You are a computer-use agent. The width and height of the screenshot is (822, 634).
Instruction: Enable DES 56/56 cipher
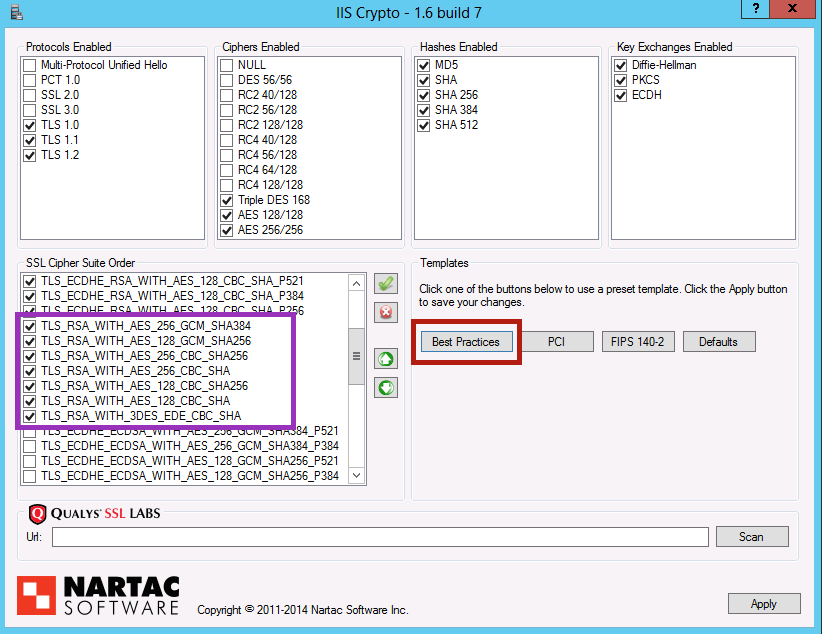click(226, 80)
